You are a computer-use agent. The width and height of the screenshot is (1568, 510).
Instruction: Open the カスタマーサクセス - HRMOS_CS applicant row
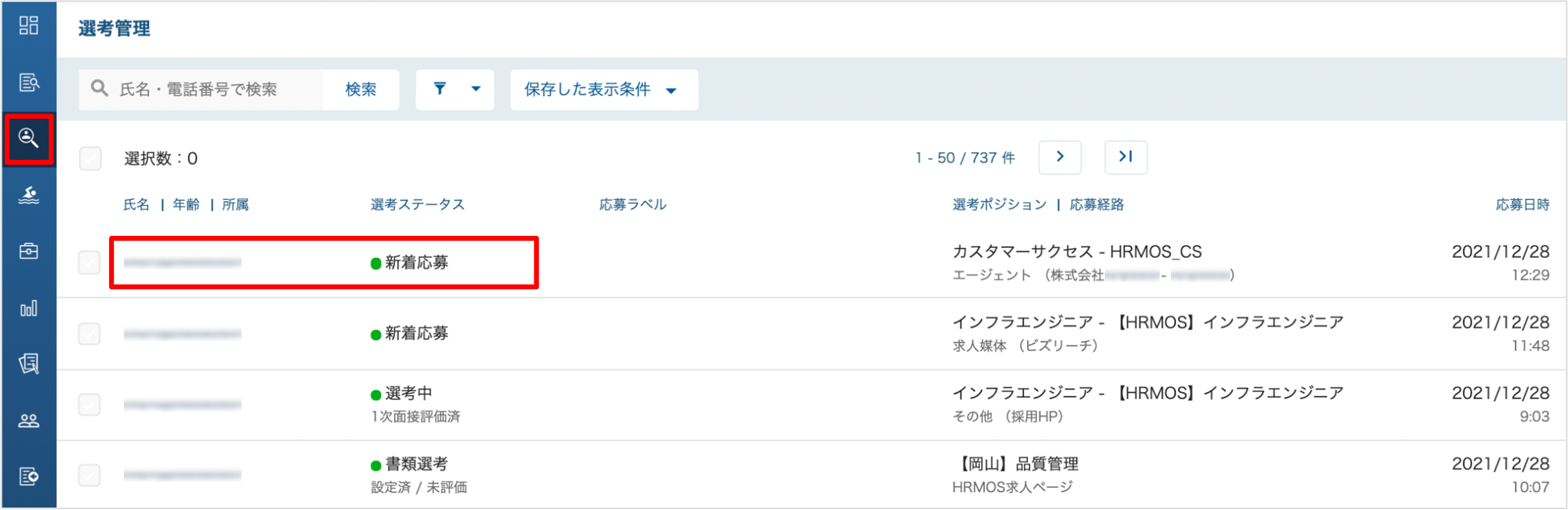pyautogui.click(x=812, y=263)
